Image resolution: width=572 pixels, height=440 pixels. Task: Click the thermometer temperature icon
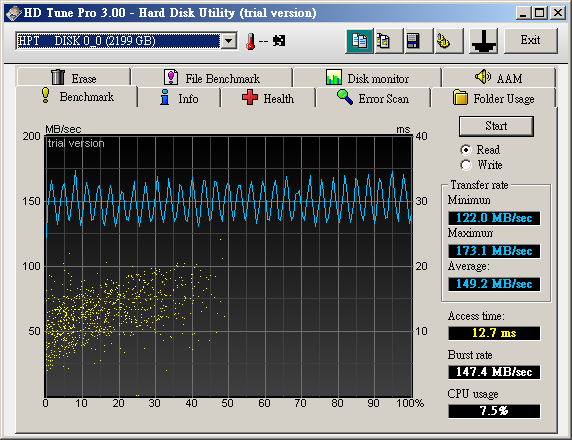(x=251, y=41)
